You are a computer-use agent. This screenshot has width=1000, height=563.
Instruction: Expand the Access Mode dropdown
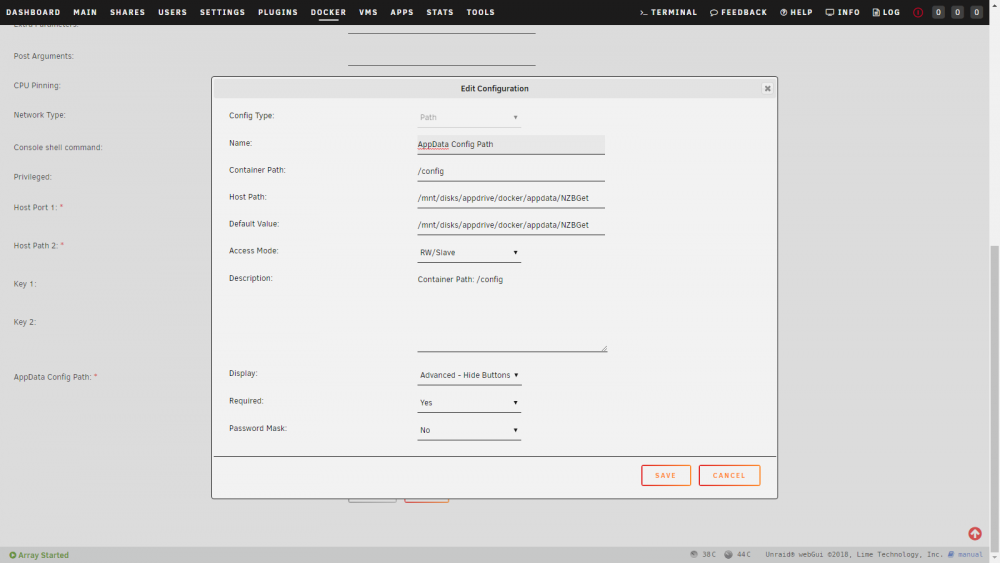[469, 252]
